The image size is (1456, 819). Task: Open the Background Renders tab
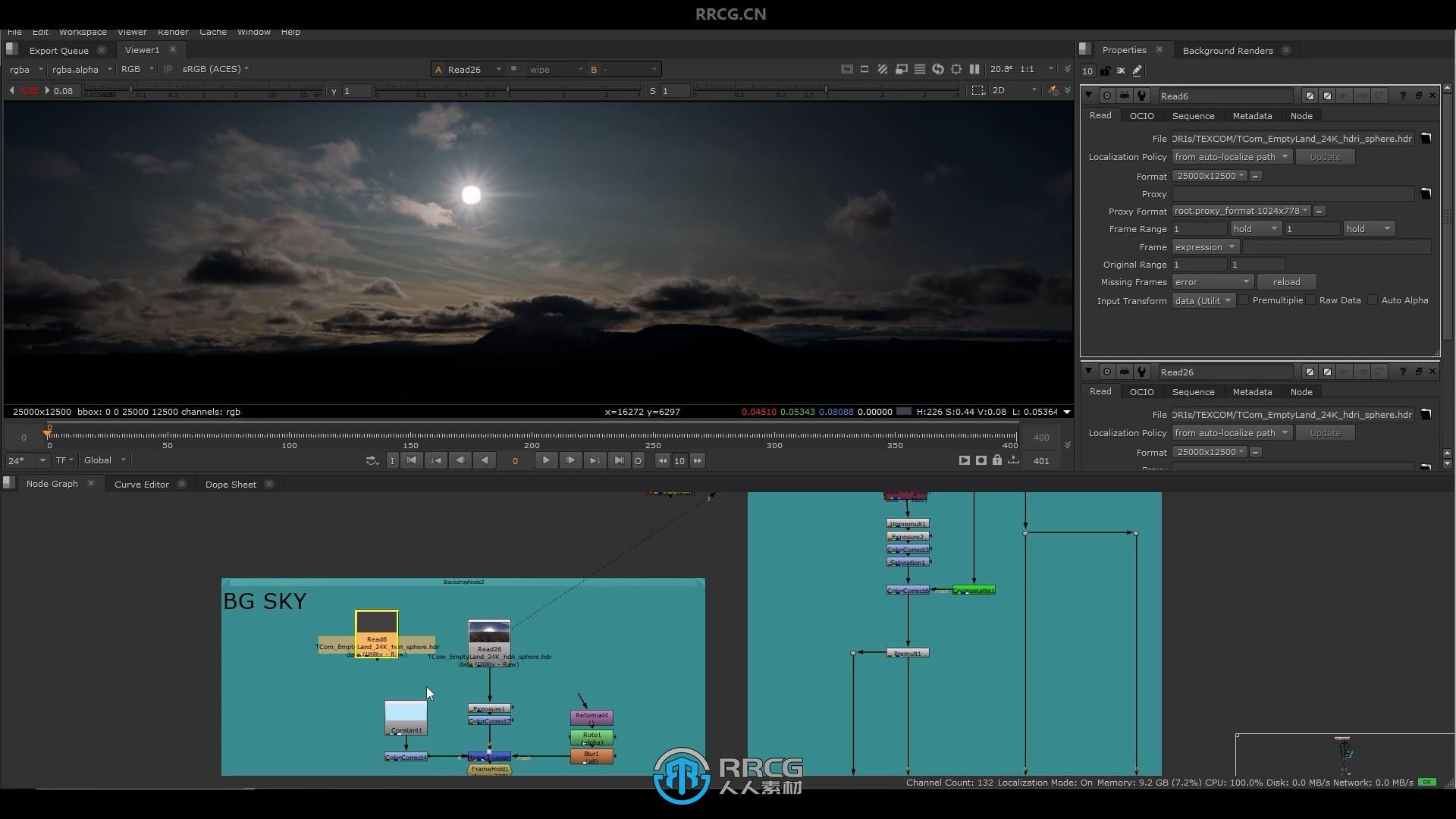tap(1228, 50)
